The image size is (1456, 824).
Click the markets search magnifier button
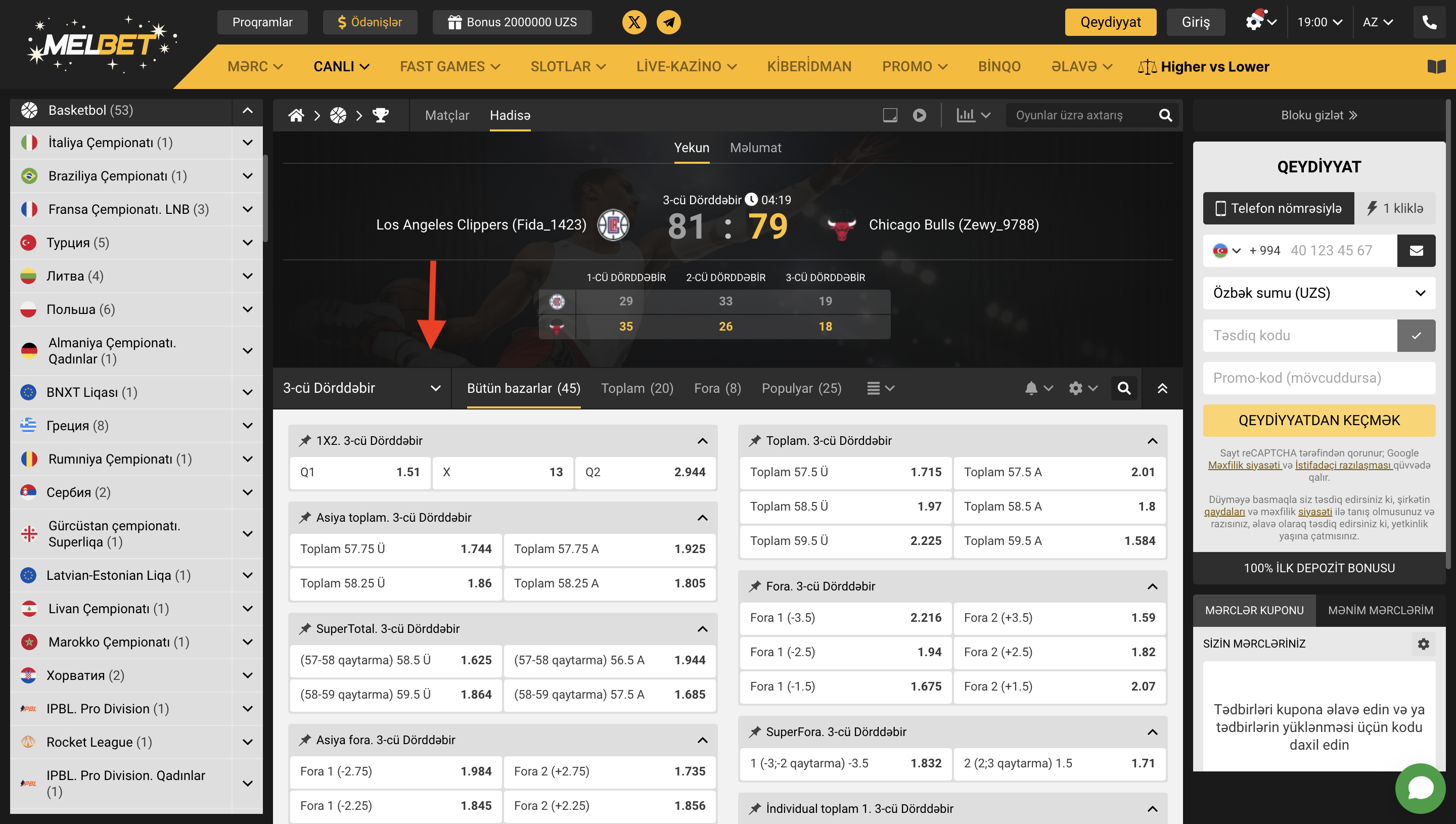(1124, 388)
